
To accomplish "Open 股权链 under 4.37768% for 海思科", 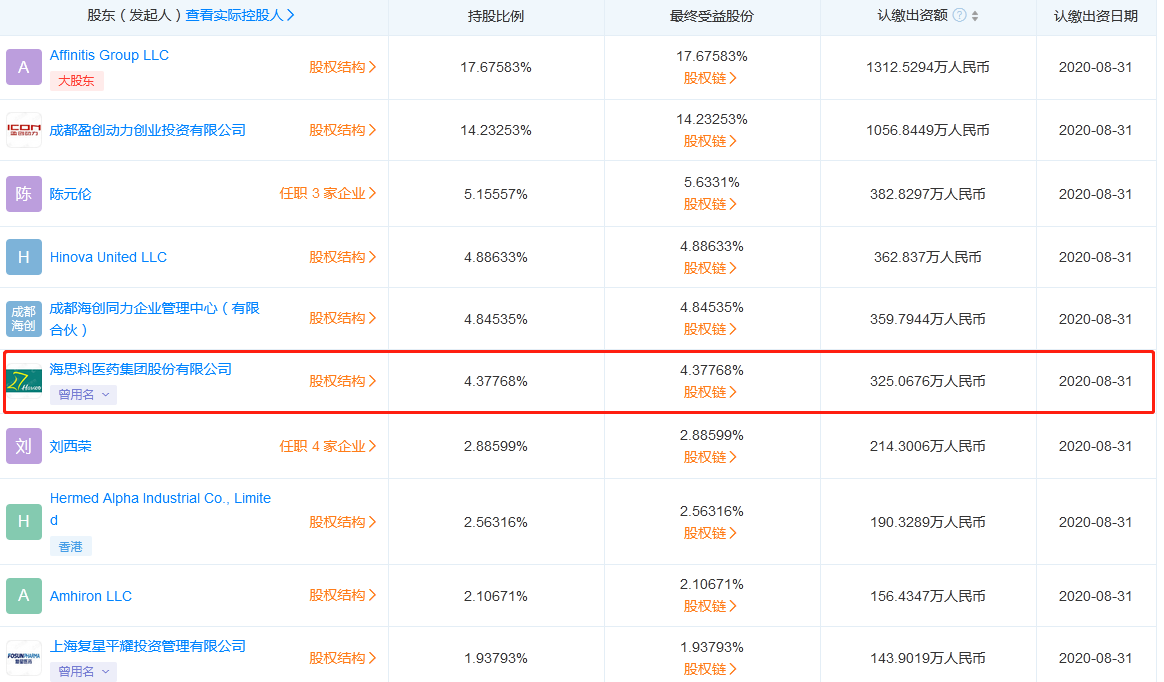I will pyautogui.click(x=710, y=393).
